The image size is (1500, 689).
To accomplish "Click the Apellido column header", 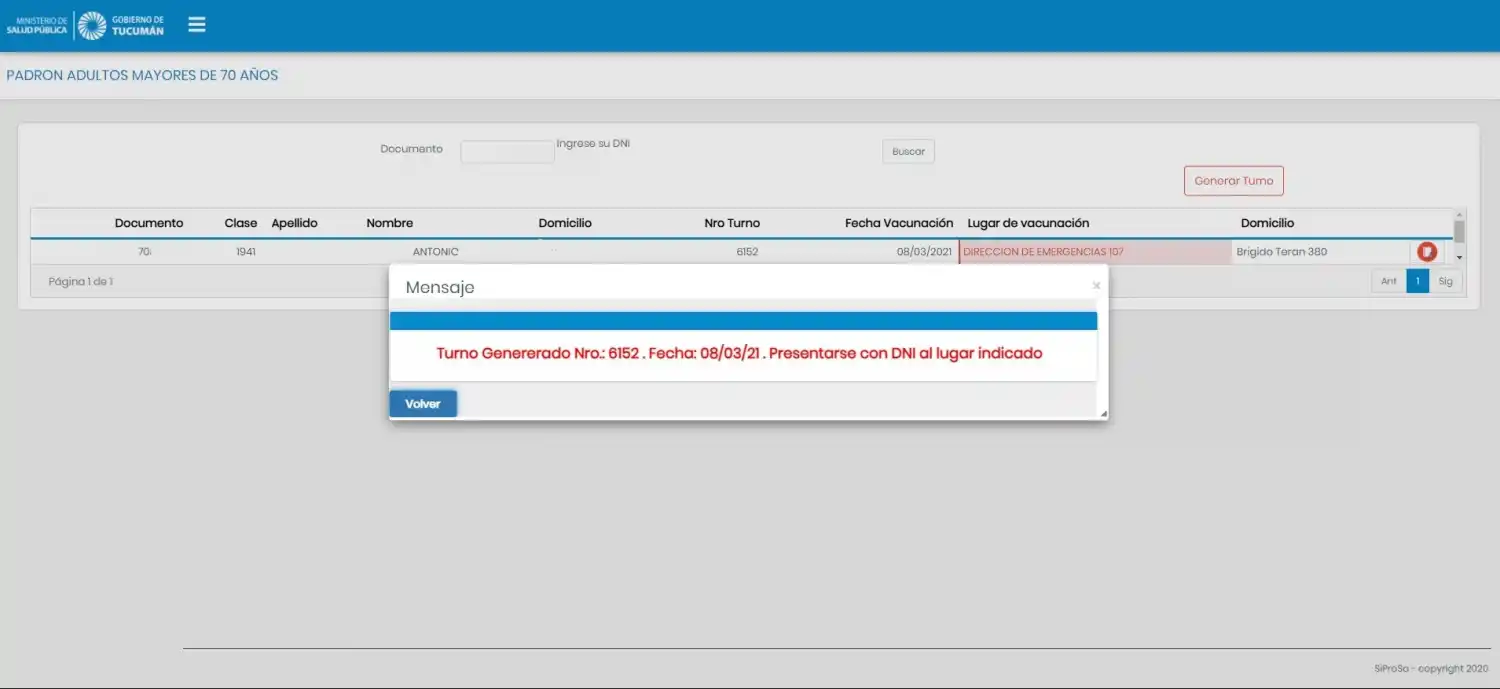I will tap(295, 222).
